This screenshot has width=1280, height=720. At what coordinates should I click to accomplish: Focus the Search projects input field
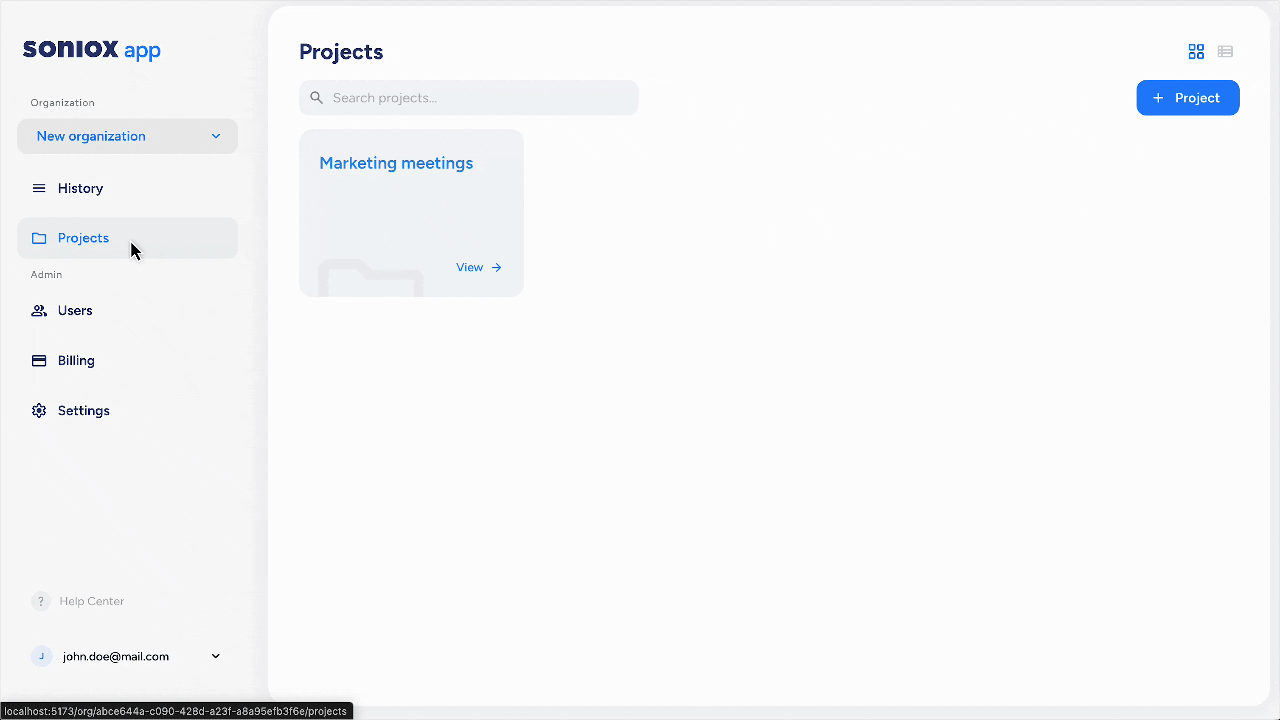click(480, 98)
